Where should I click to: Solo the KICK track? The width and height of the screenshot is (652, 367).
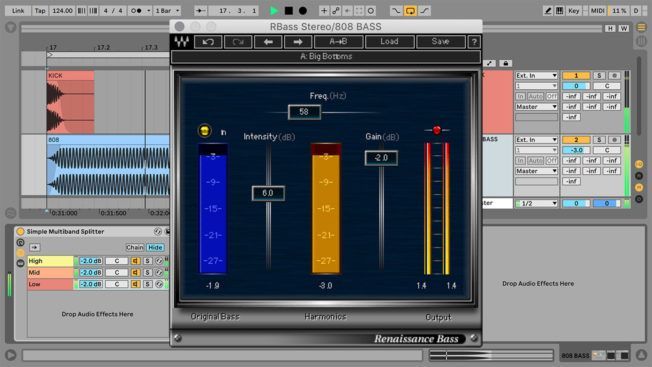[599, 76]
